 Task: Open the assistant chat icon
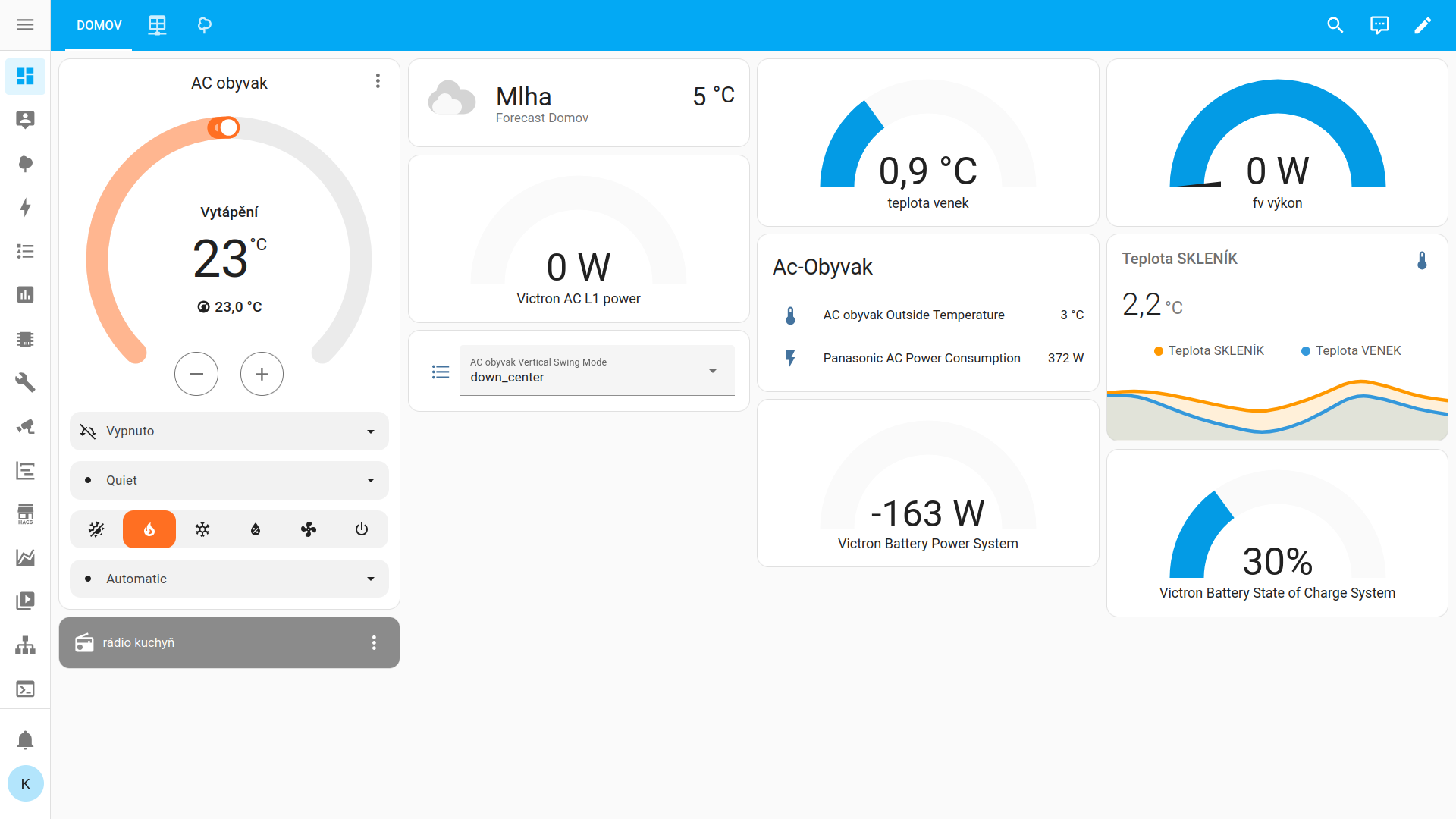[1379, 25]
